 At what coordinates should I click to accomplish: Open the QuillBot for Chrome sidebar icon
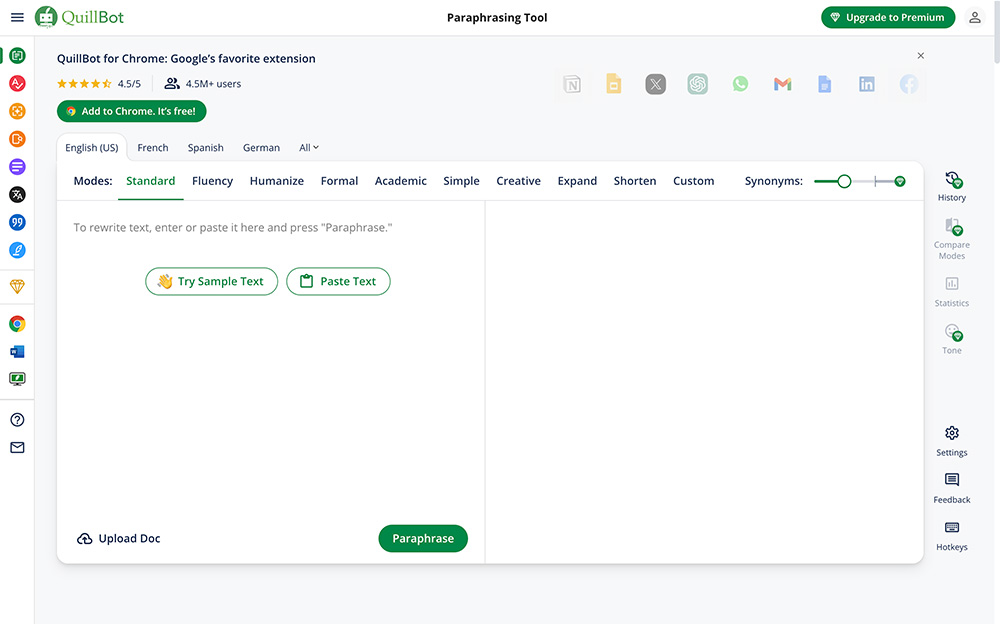coord(17,324)
